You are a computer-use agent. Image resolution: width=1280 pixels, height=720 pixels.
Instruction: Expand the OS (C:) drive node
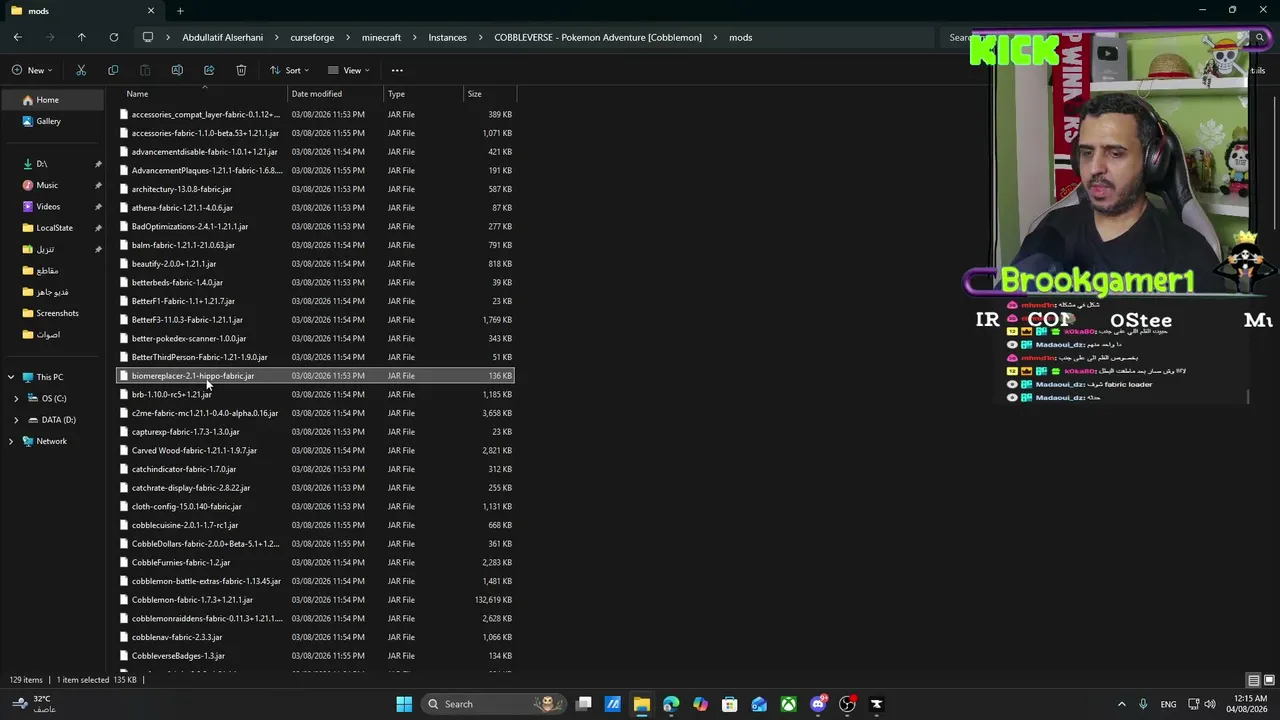[x=16, y=398]
